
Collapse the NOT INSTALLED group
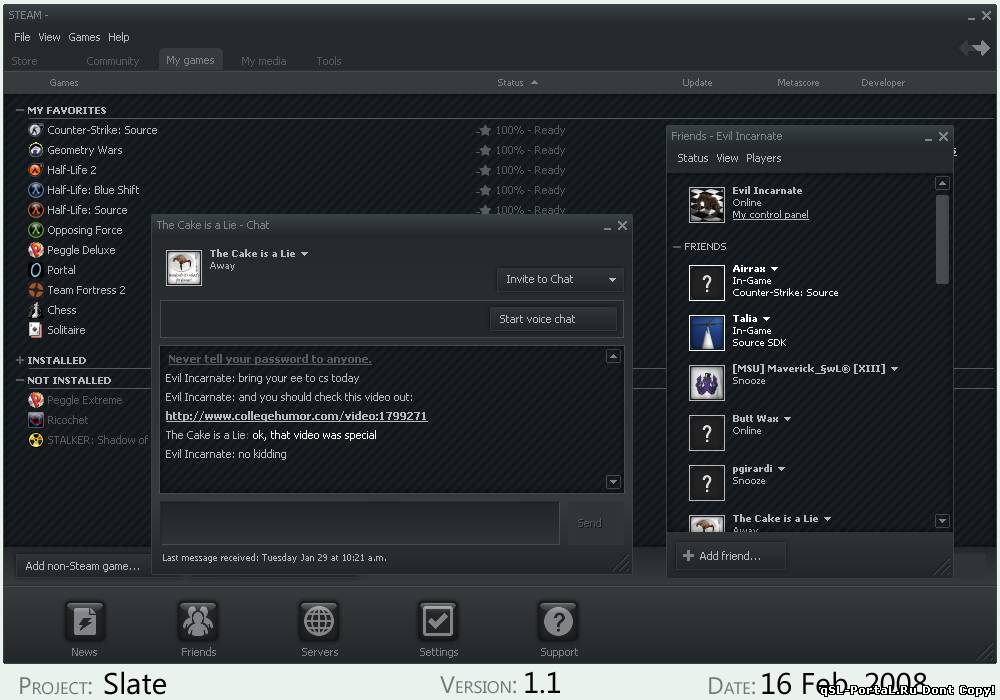(20, 380)
